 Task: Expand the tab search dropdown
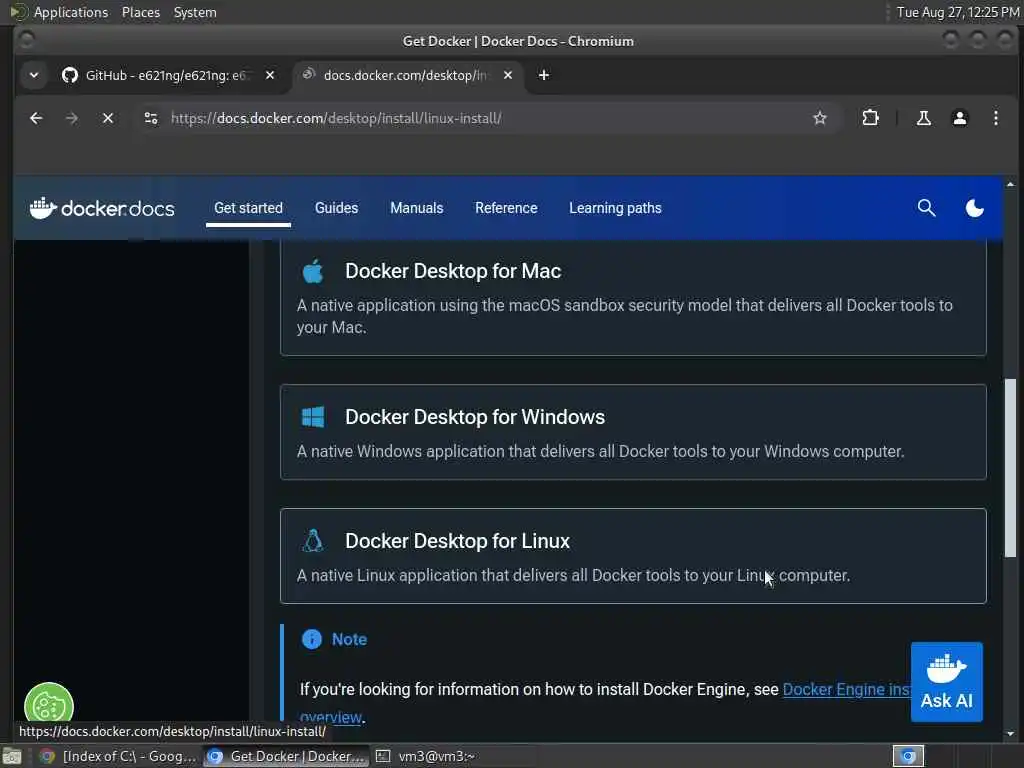pos(34,75)
